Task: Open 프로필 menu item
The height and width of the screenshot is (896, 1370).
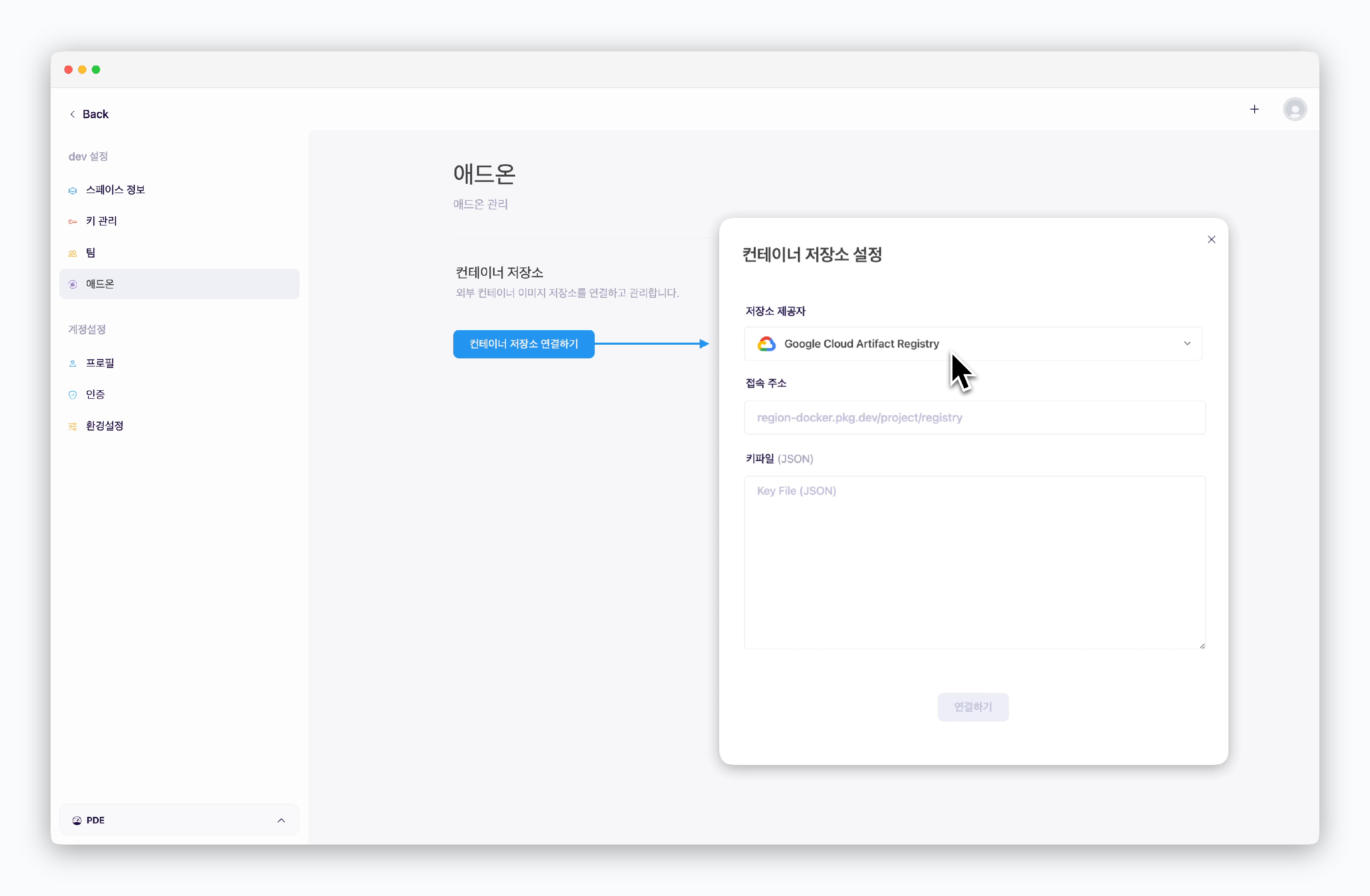Action: pos(179,363)
